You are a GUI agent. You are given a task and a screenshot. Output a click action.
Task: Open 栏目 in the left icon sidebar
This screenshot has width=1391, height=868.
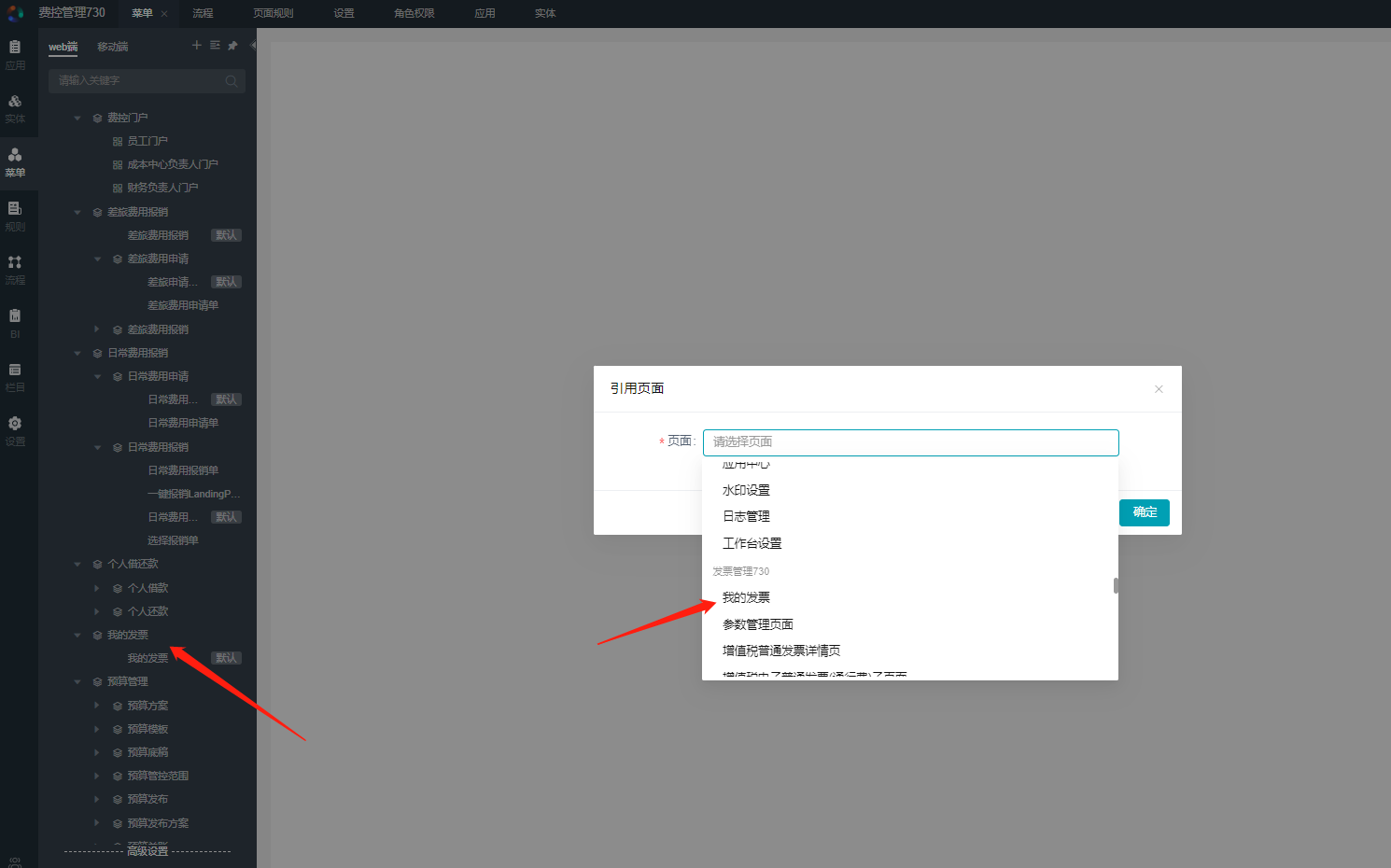tap(15, 377)
